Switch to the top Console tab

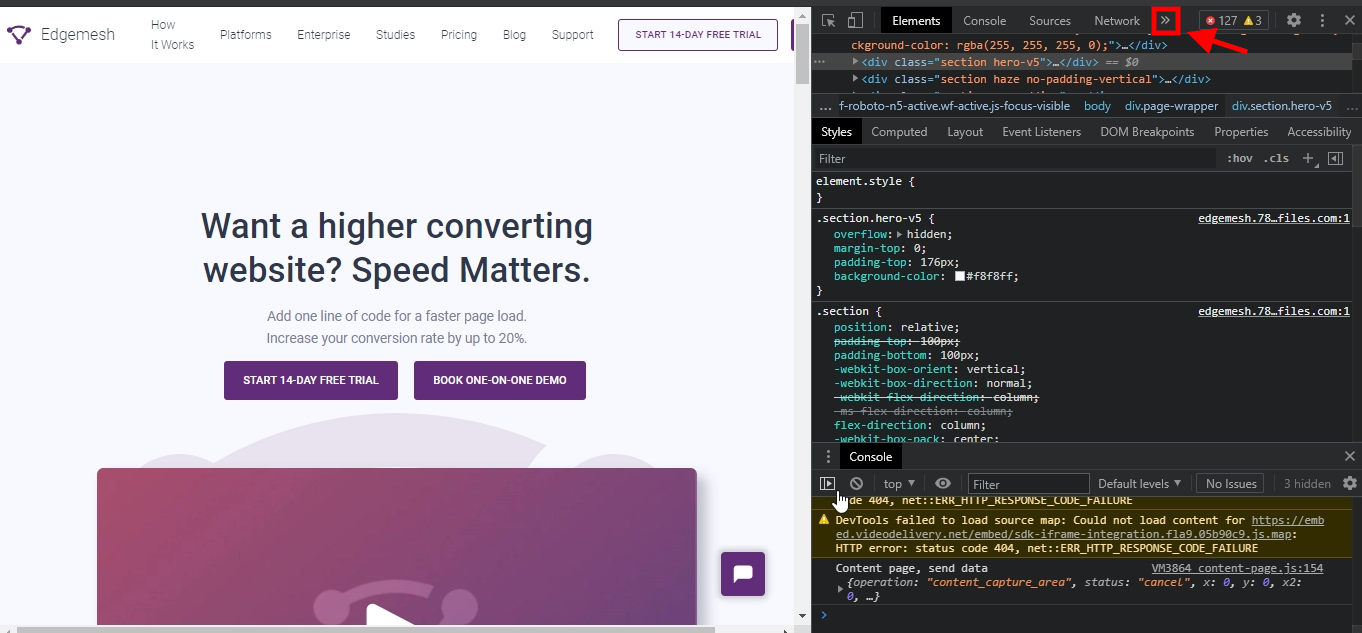(984, 20)
